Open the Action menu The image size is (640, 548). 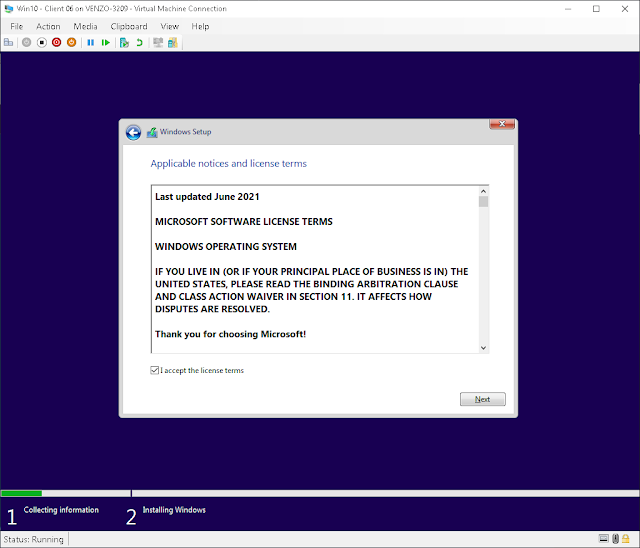pos(48,27)
